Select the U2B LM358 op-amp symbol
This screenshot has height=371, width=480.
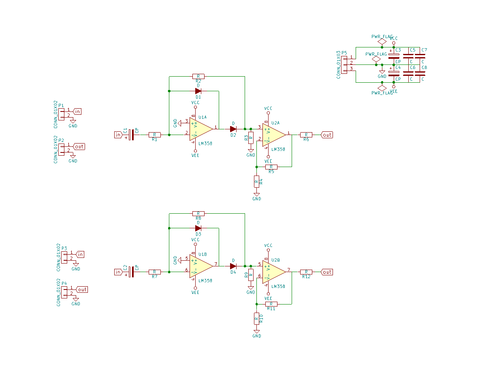[x=274, y=272]
